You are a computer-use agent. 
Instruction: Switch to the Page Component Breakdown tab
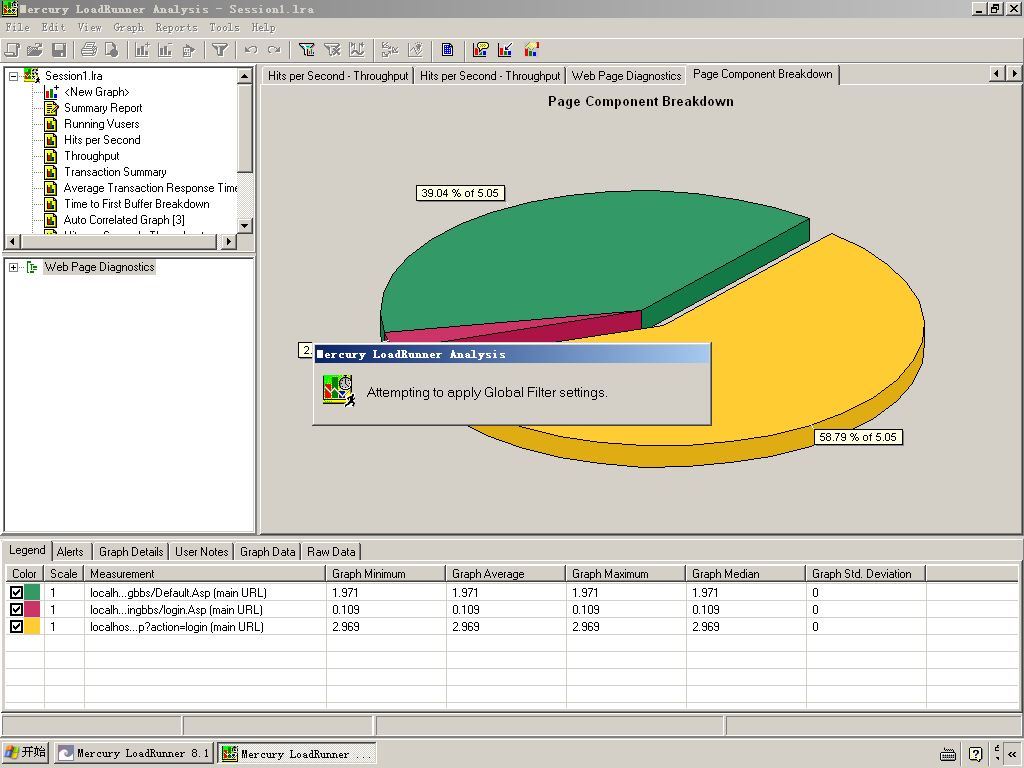click(762, 74)
